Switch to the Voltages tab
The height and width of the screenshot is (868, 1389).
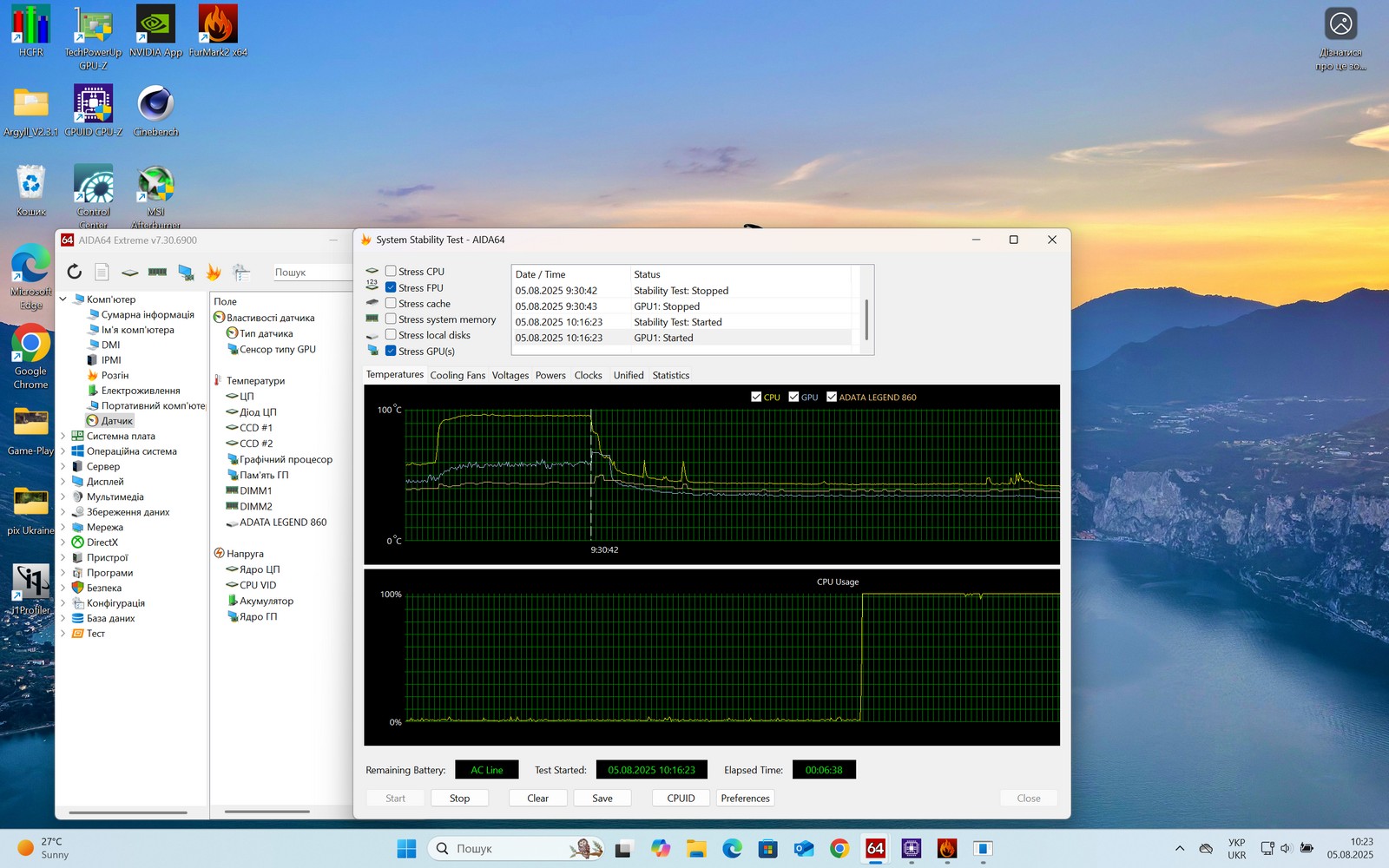[x=510, y=375]
